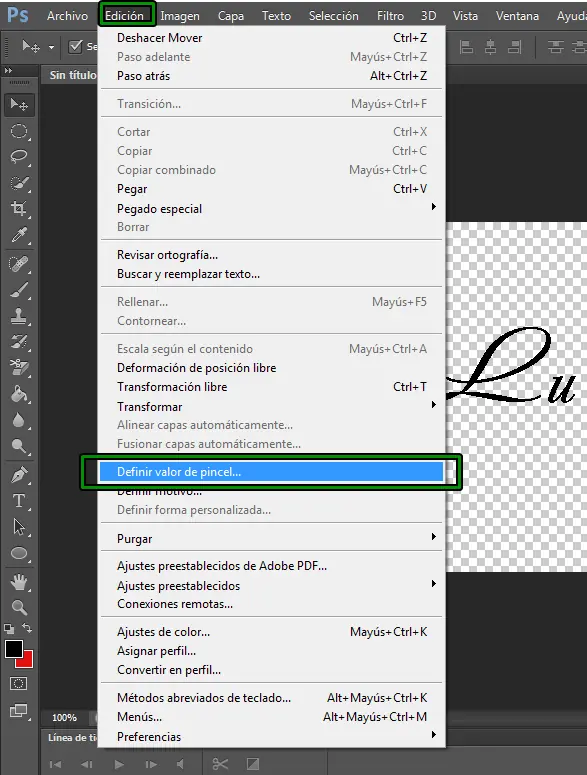
Task: Change the screen mode
Action: coord(19,711)
